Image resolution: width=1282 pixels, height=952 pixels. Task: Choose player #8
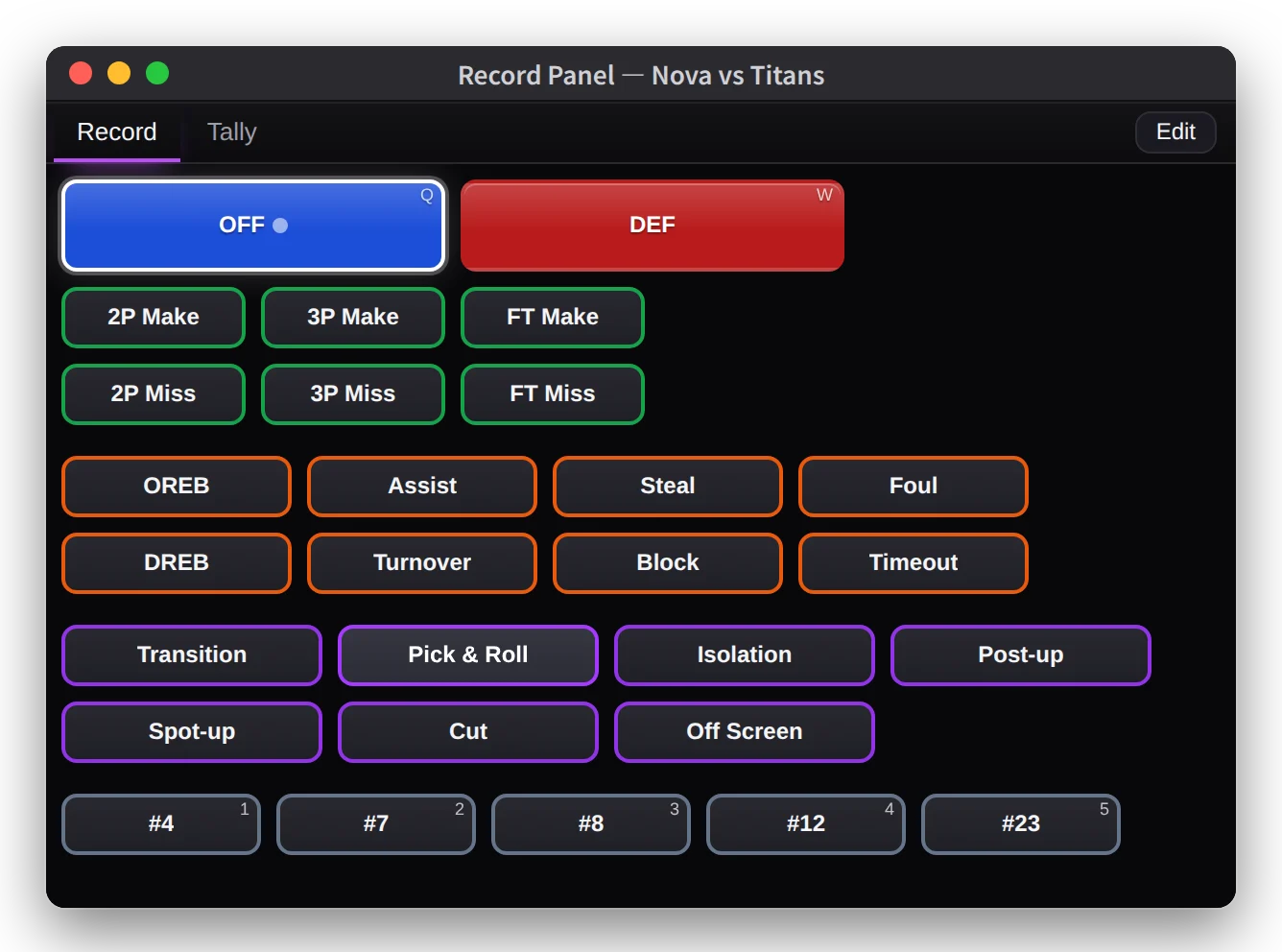591,824
